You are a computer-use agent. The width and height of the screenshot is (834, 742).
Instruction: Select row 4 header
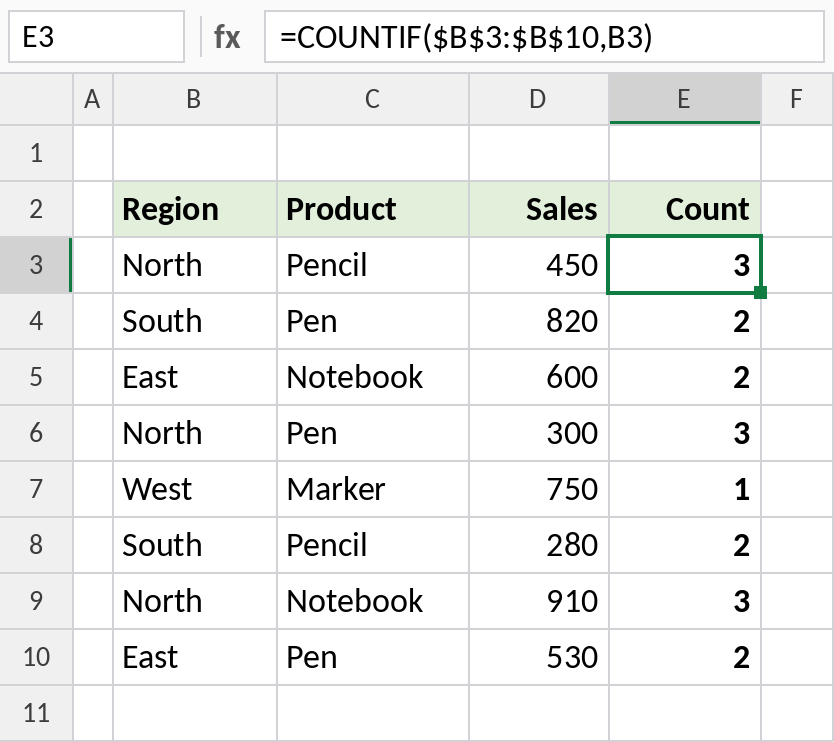pyautogui.click(x=36, y=321)
